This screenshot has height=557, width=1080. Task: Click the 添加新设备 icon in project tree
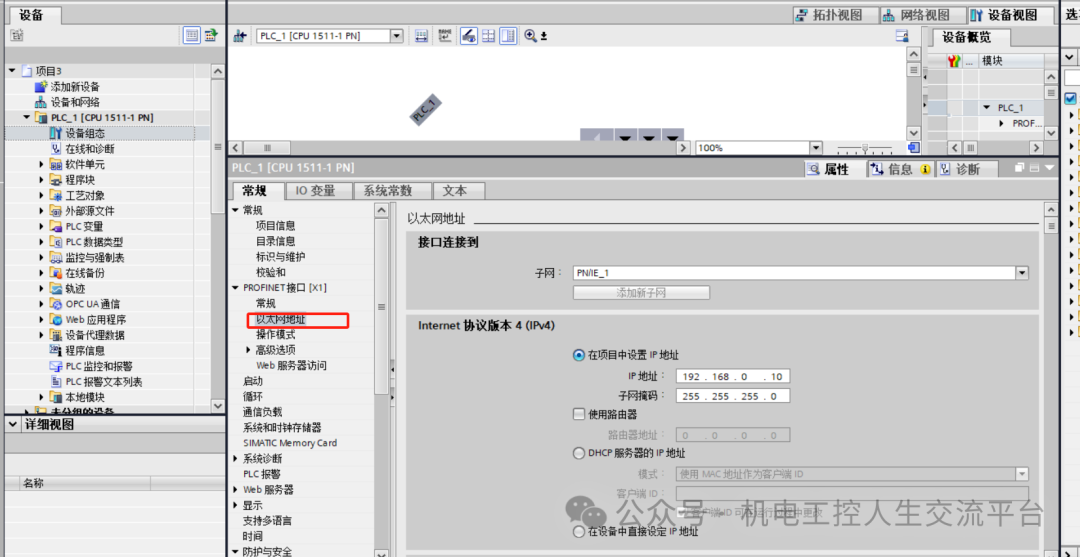[41, 87]
